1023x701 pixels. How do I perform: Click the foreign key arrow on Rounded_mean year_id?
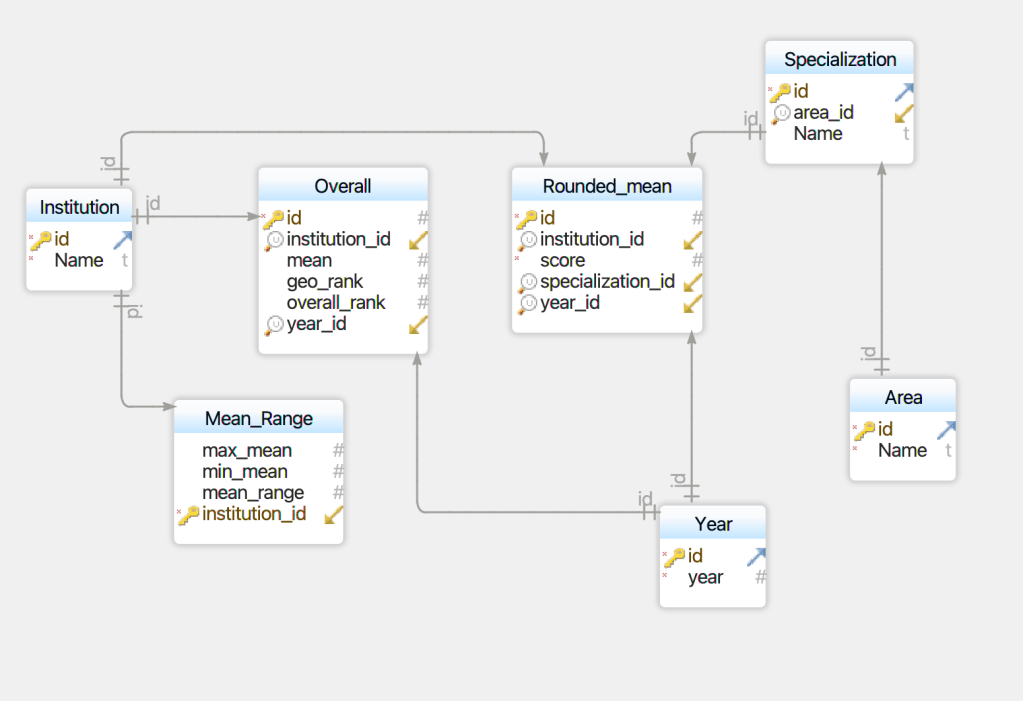point(692,303)
